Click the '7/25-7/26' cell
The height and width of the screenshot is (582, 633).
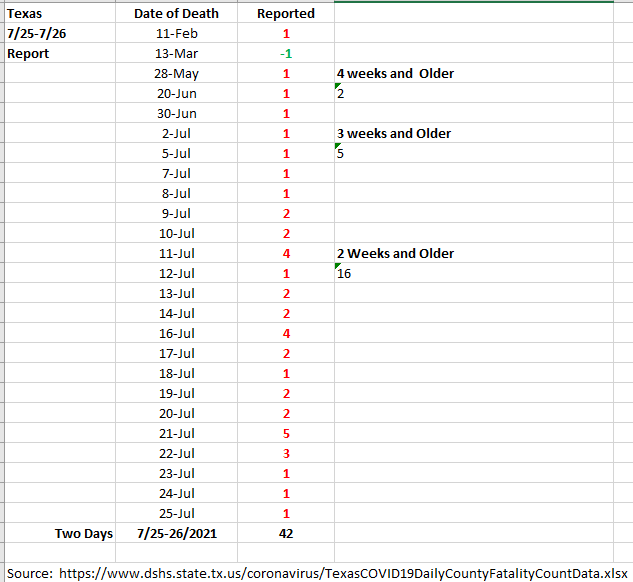[x=60, y=33]
